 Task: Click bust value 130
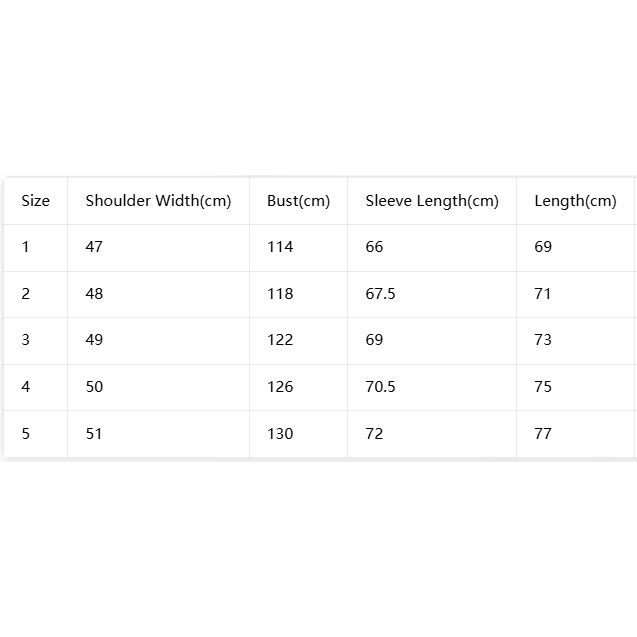[x=280, y=434]
